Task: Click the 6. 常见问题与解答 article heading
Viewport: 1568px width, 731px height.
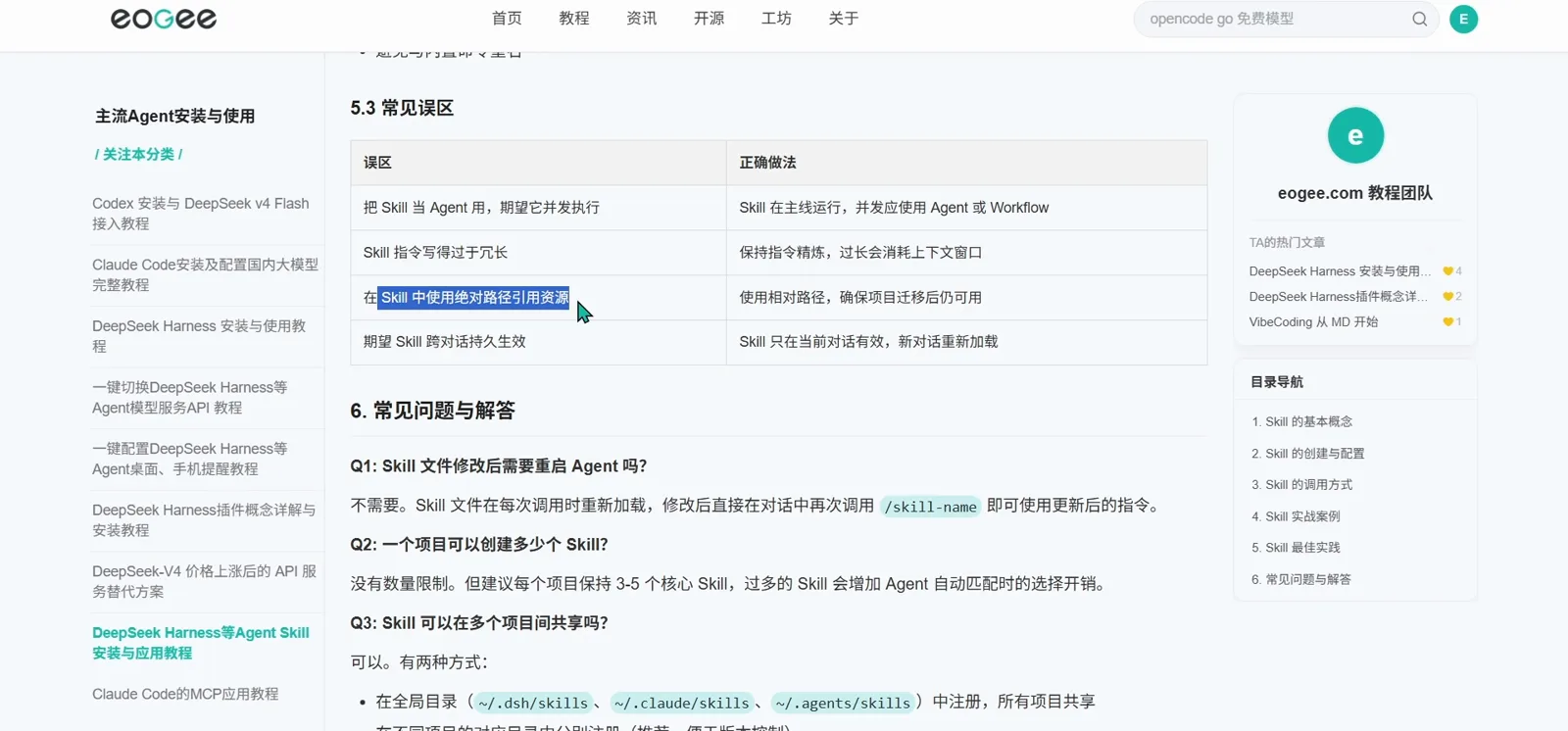Action: [x=432, y=411]
